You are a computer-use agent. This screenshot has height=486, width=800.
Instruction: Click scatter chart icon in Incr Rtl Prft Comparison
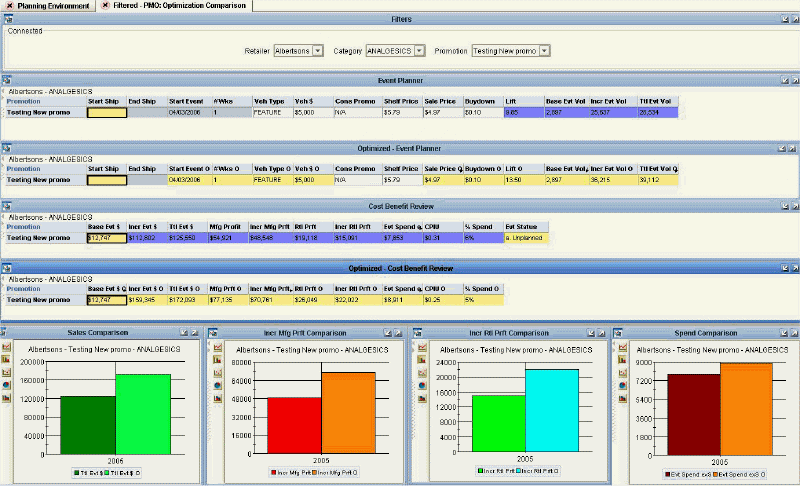point(422,373)
